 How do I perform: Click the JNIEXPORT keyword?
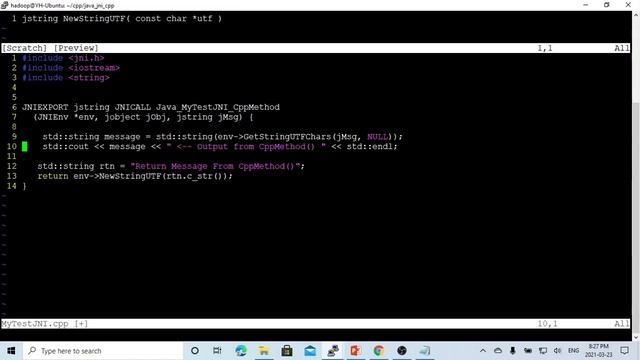pyautogui.click(x=45, y=107)
